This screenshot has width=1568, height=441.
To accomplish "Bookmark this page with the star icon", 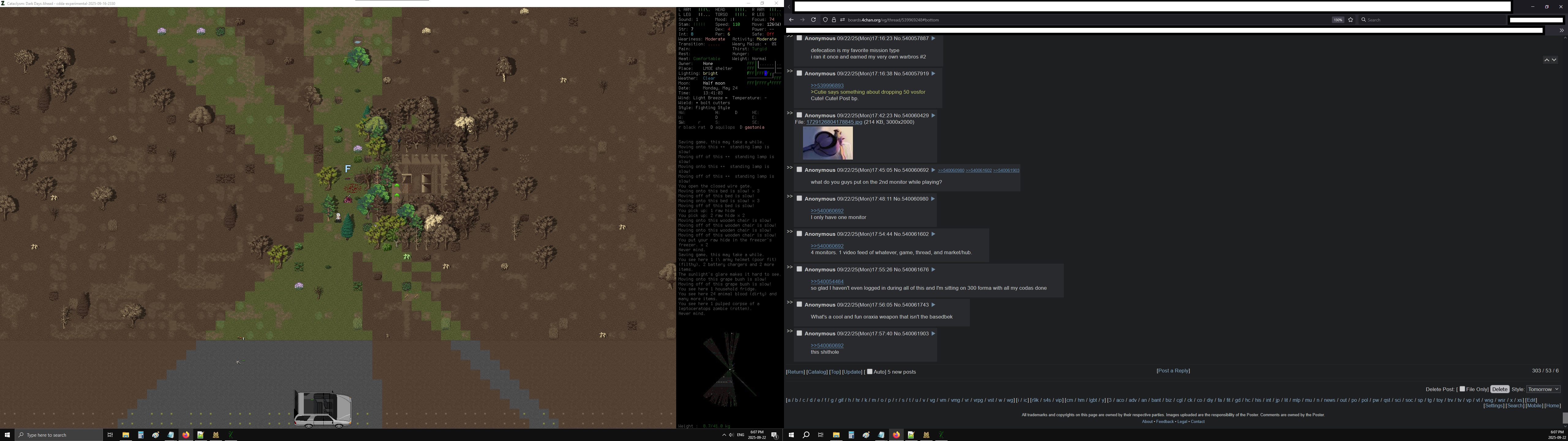I will click(1351, 20).
